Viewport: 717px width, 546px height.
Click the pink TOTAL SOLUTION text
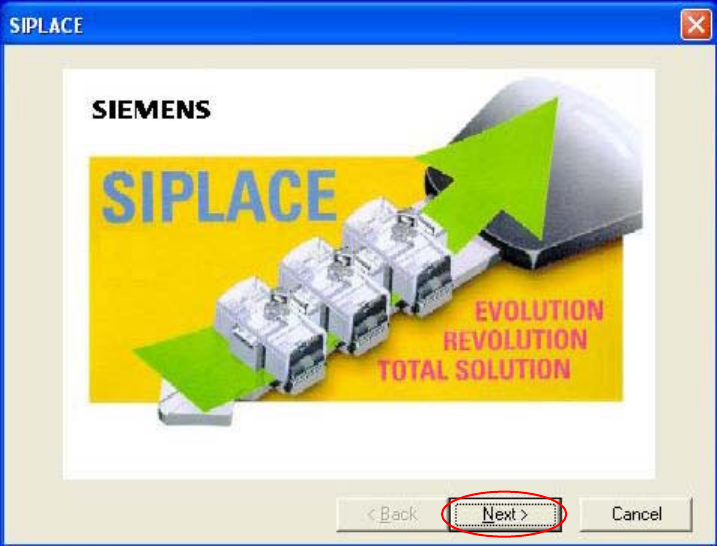pos(474,369)
